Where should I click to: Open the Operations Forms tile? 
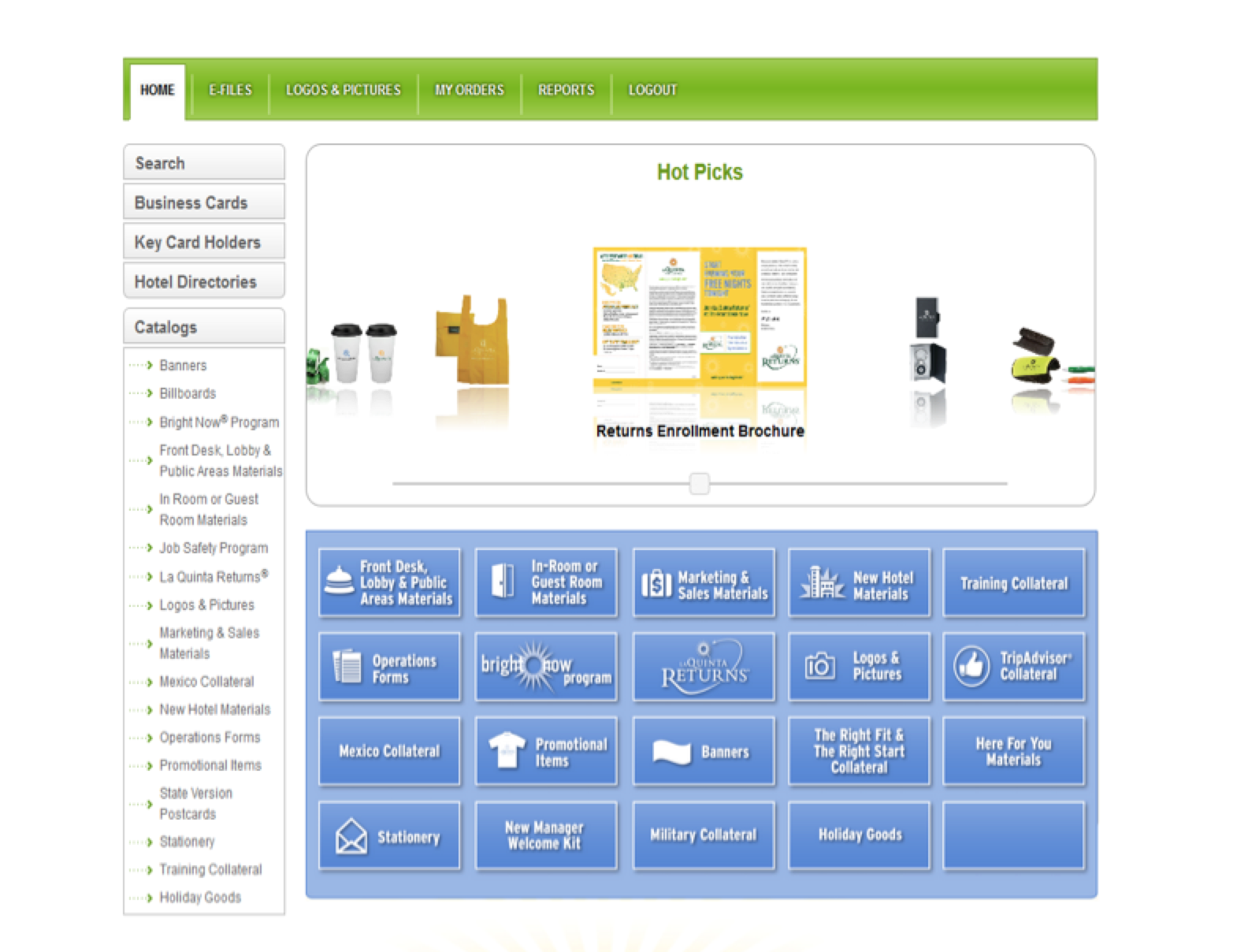(x=389, y=667)
